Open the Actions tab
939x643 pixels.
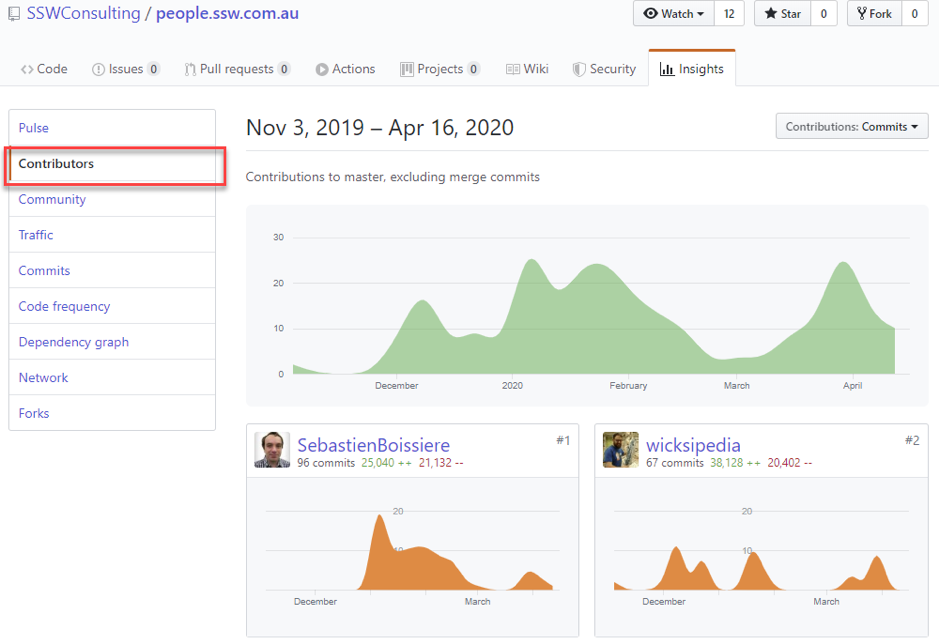(x=345, y=69)
